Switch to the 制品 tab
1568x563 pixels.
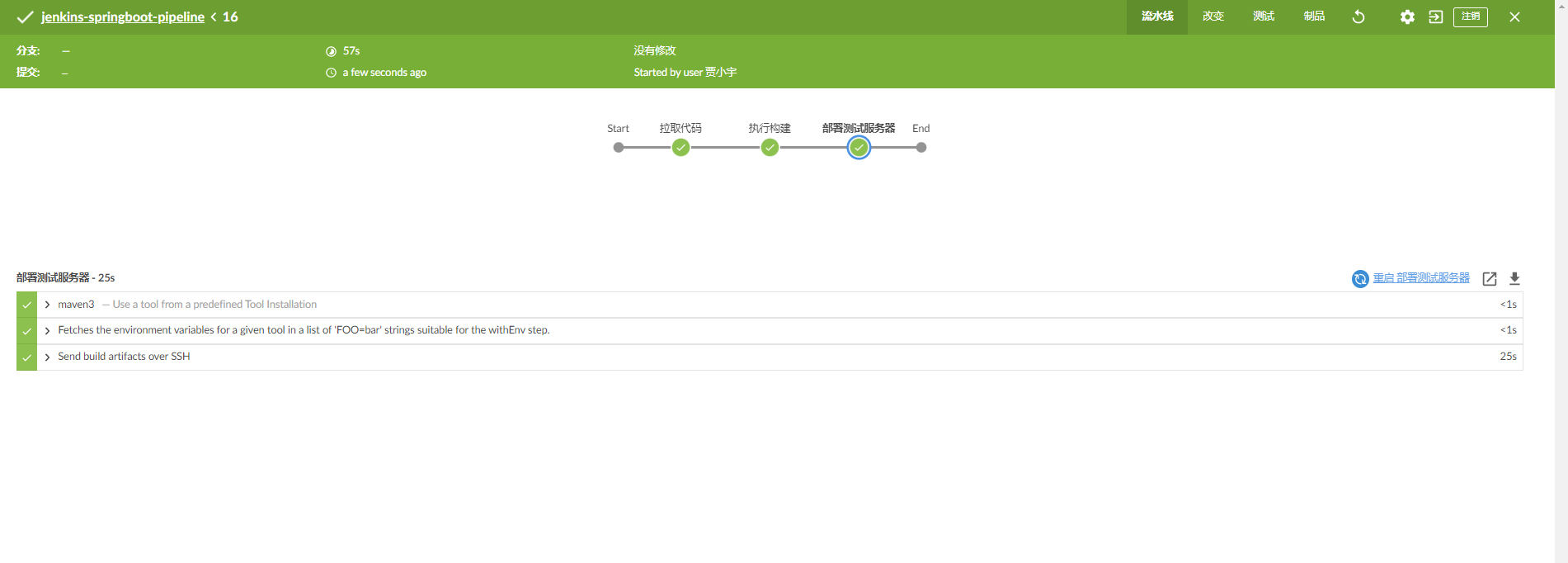1314,17
